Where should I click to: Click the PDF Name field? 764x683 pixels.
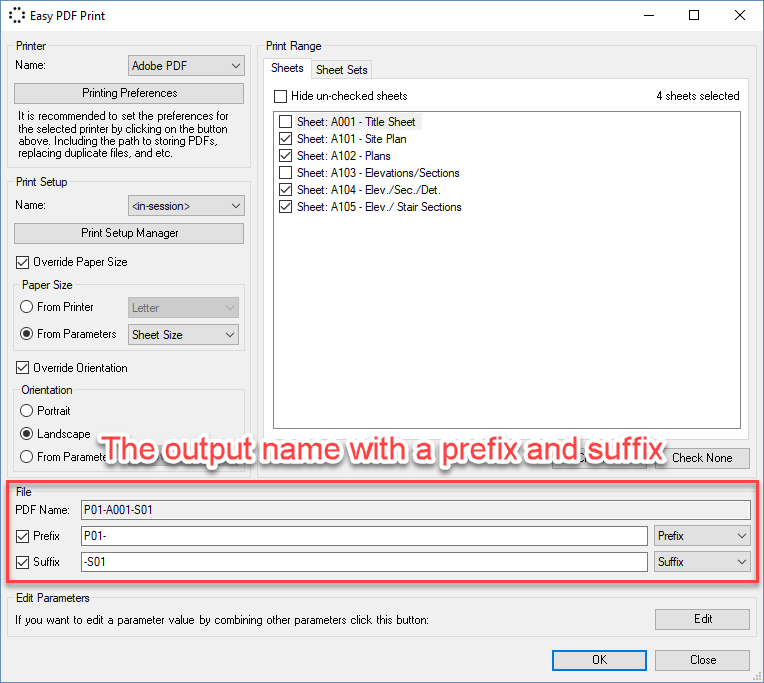tap(416, 510)
